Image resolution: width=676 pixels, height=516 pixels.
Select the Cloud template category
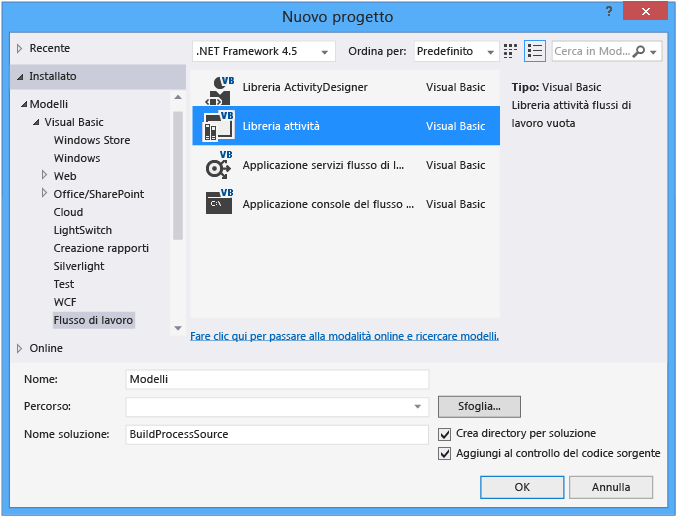pyautogui.click(x=68, y=212)
